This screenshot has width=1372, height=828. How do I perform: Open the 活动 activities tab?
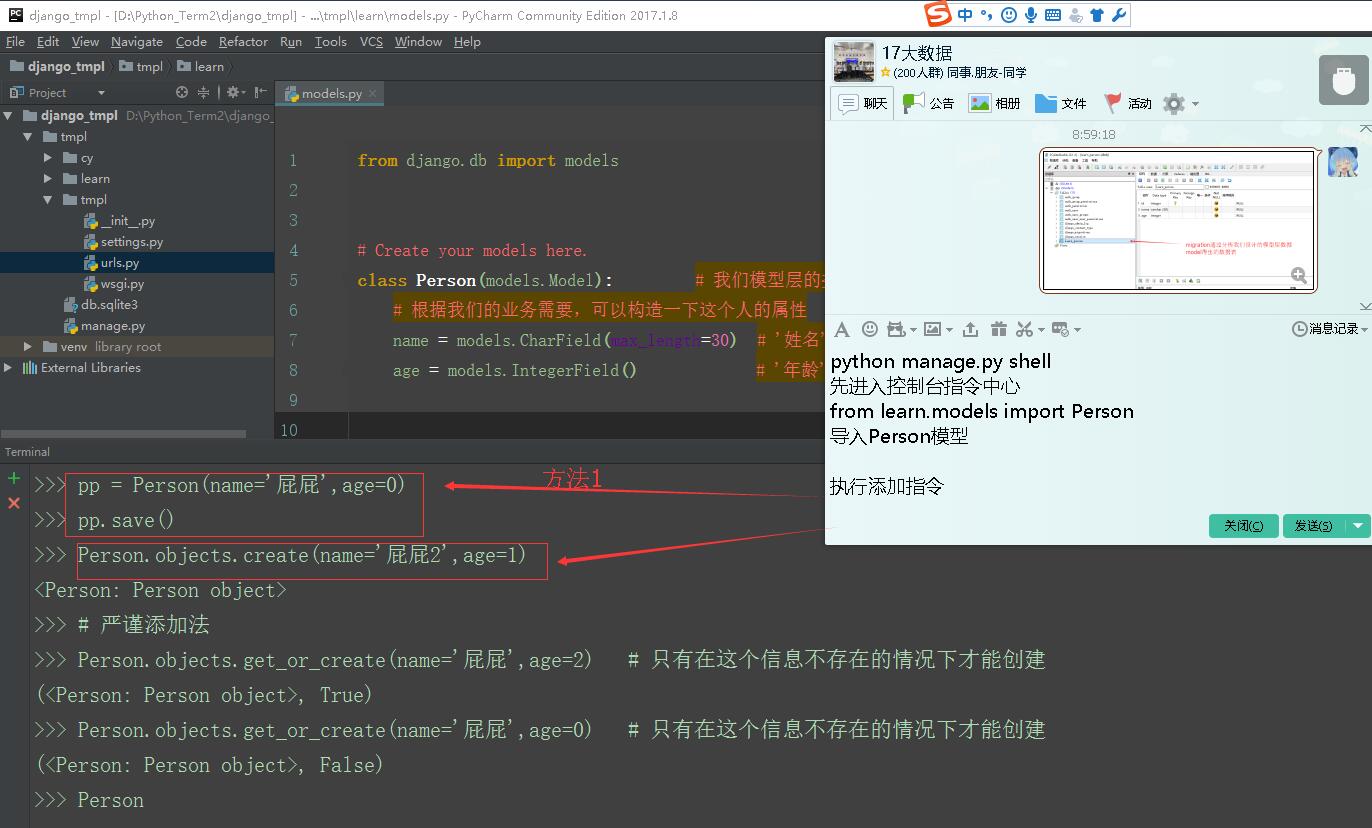pyautogui.click(x=1127, y=103)
